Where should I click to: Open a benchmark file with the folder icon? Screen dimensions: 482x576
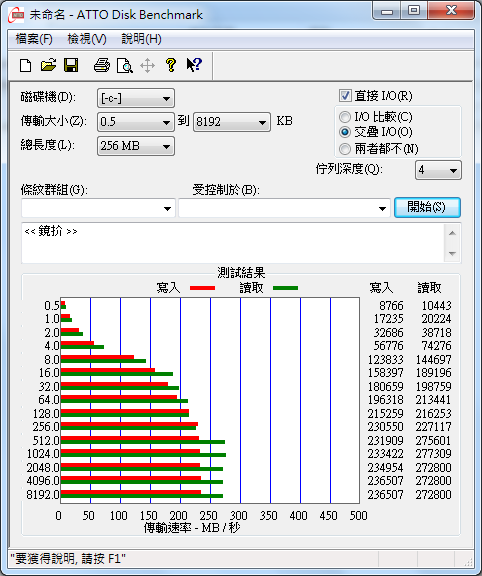pos(48,65)
